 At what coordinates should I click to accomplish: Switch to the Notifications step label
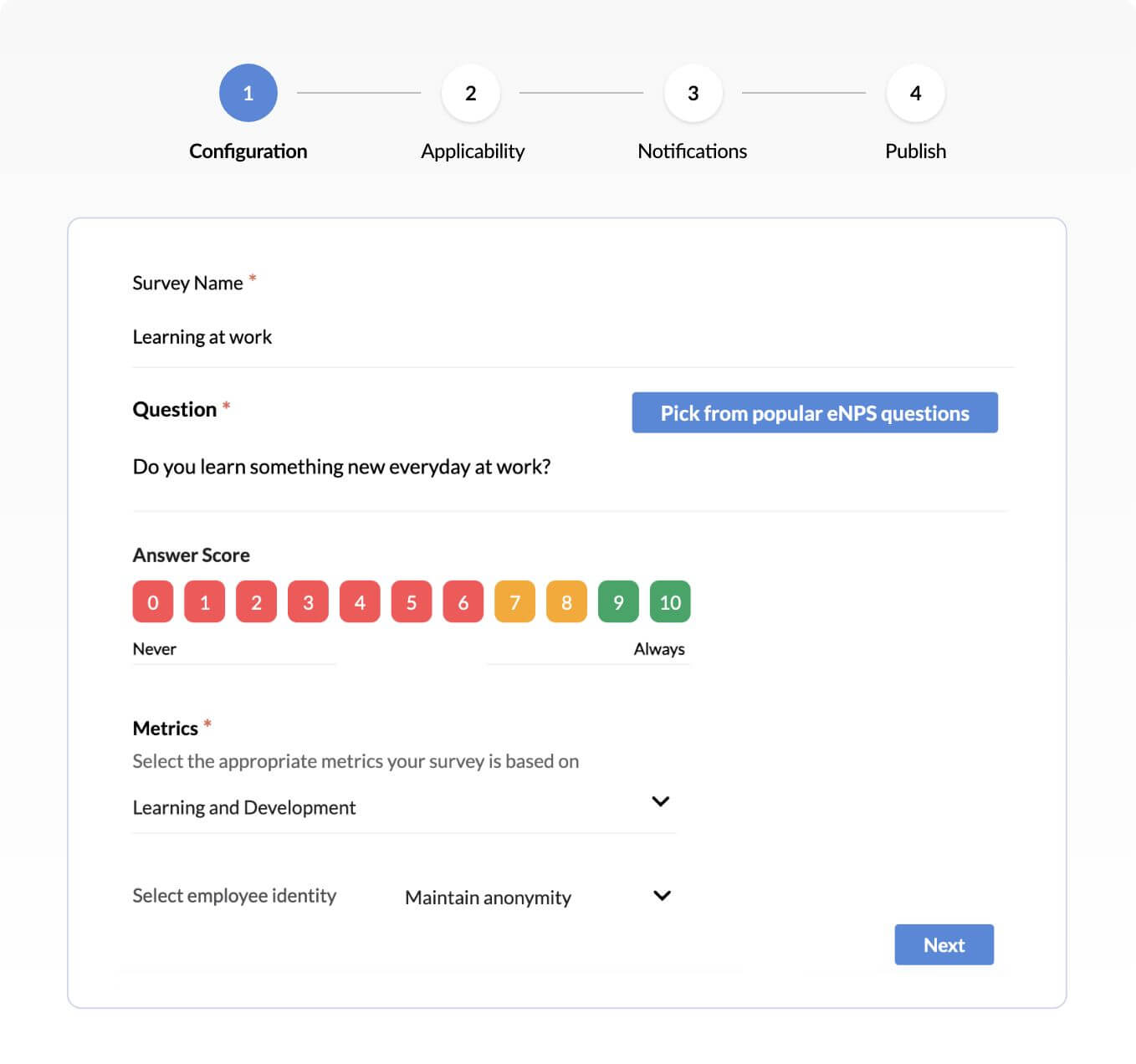[692, 151]
